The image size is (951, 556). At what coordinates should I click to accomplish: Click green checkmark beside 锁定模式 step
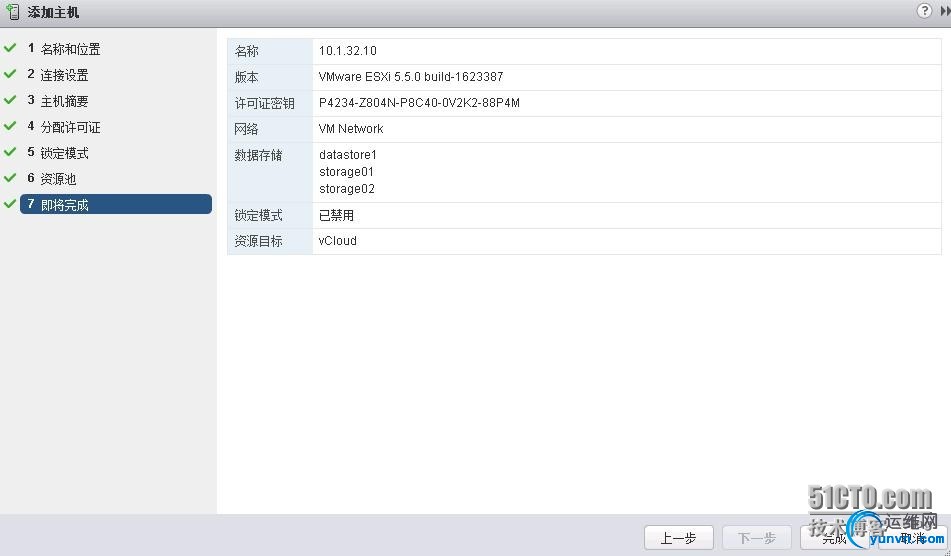10,152
